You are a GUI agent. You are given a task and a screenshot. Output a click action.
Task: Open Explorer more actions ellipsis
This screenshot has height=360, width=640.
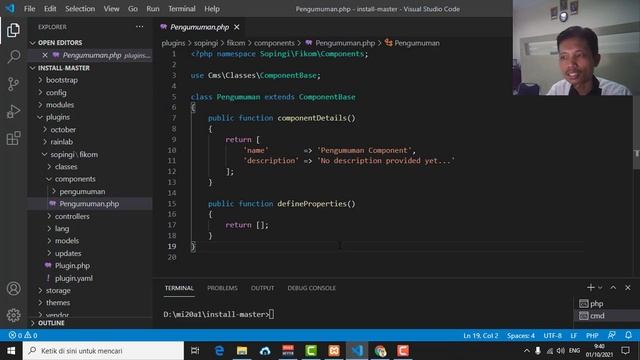point(140,27)
